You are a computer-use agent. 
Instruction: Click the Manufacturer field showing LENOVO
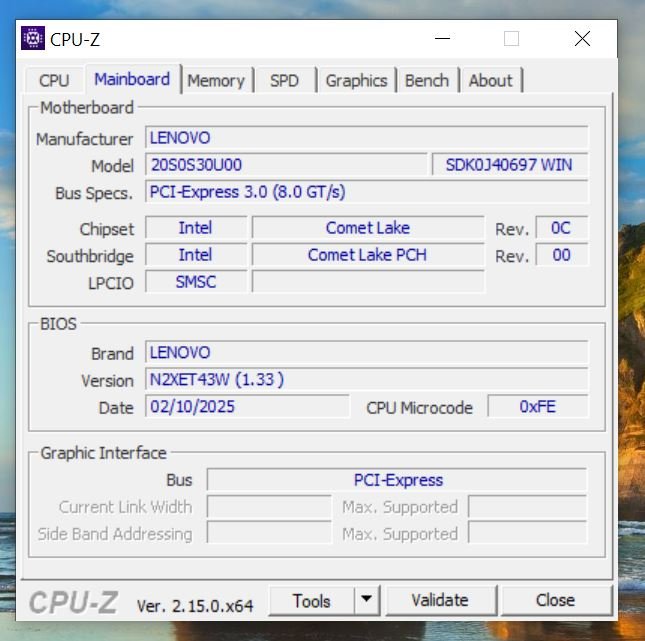[367, 137]
